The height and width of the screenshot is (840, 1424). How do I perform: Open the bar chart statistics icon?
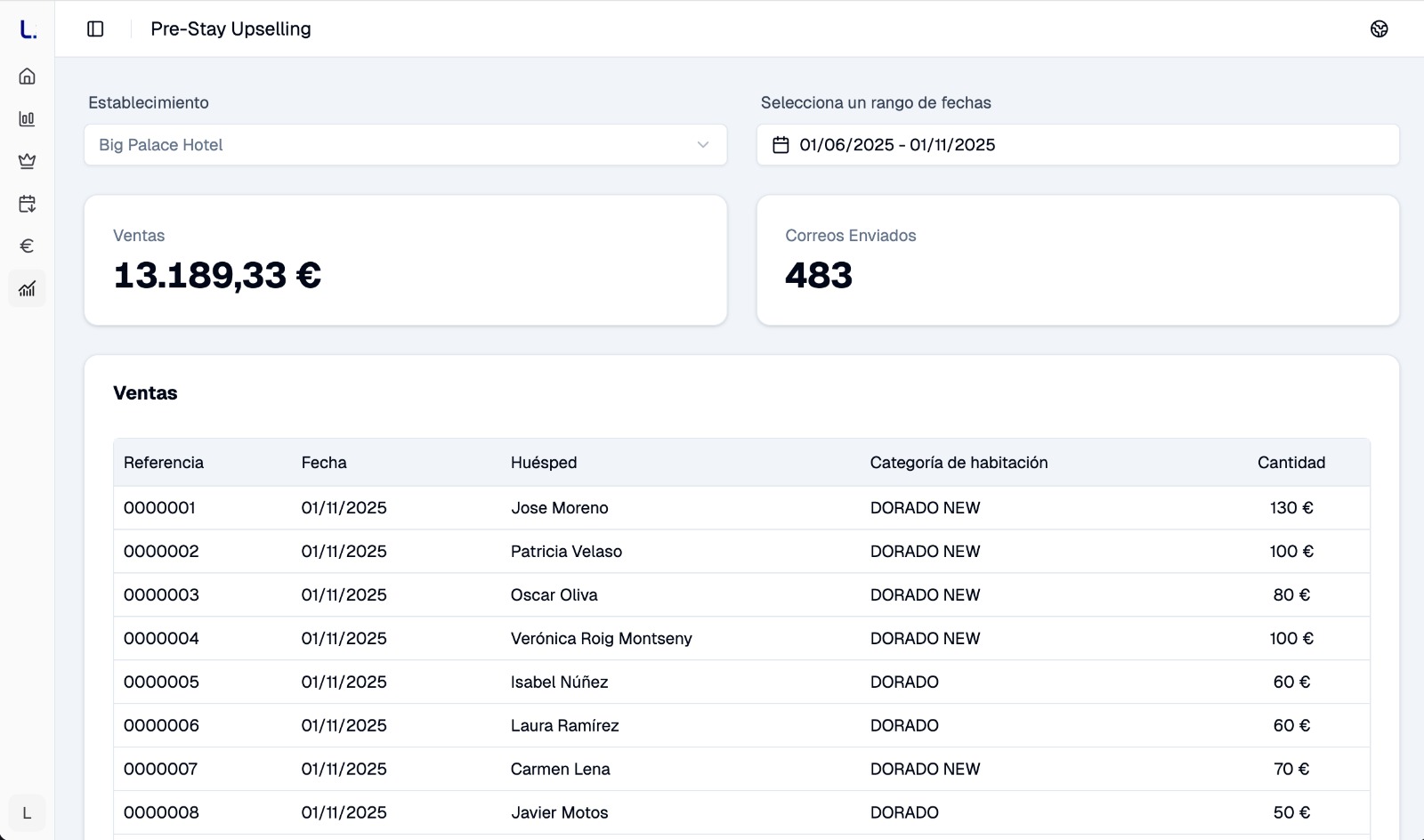[x=28, y=119]
